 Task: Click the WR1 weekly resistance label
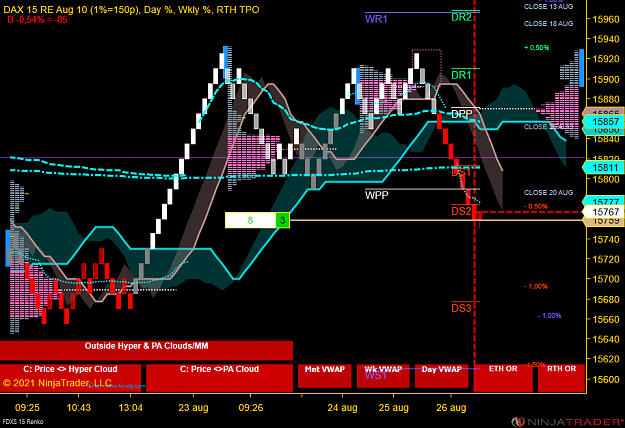376,19
